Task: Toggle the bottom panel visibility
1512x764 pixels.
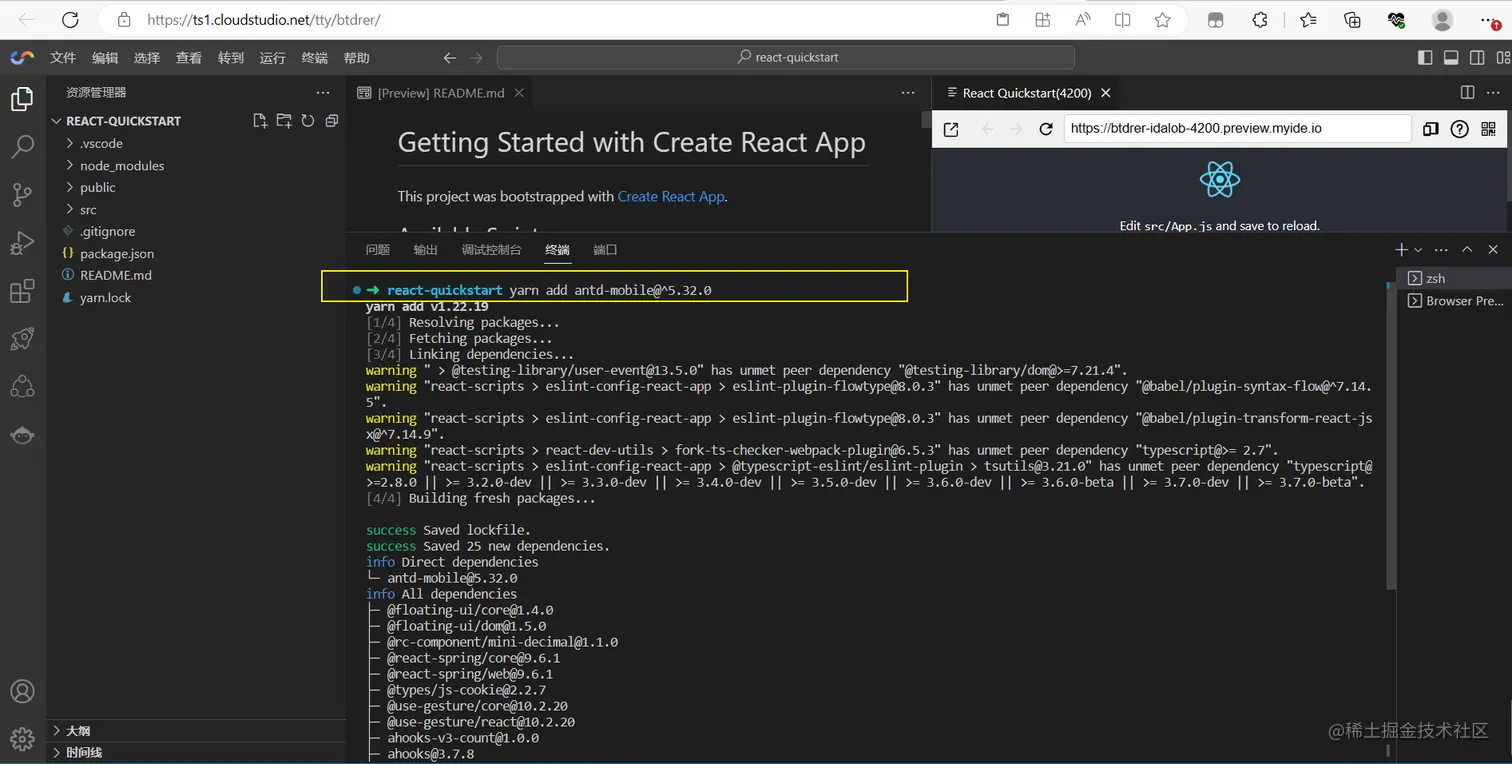Action: point(1450,57)
